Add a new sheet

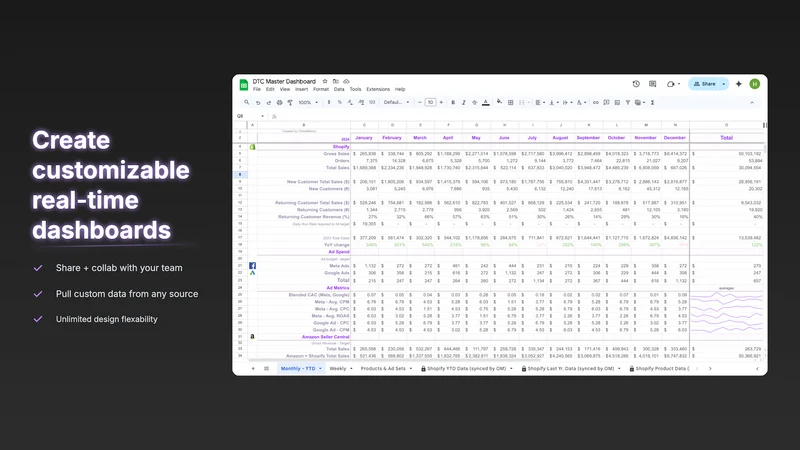click(253, 368)
